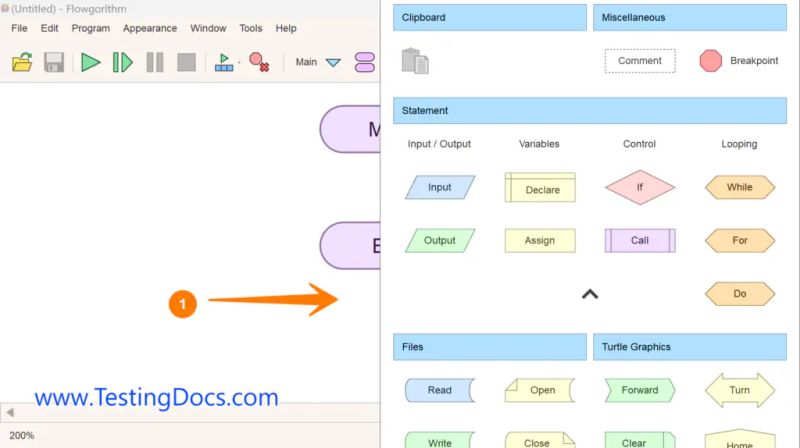Click the Step run icon
This screenshot has height=448, width=800.
(122, 62)
